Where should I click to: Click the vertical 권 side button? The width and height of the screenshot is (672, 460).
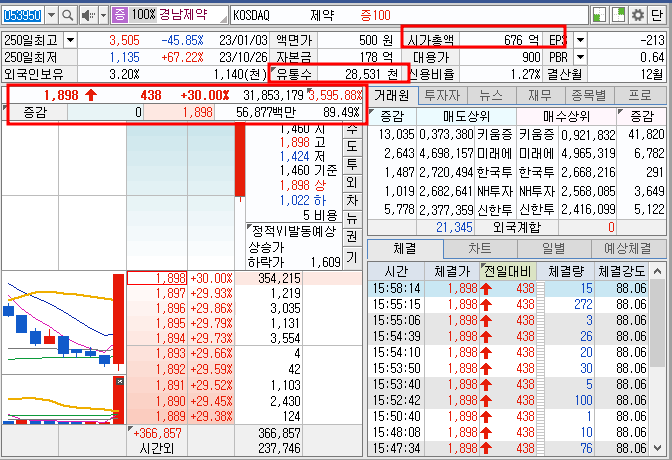pos(352,236)
